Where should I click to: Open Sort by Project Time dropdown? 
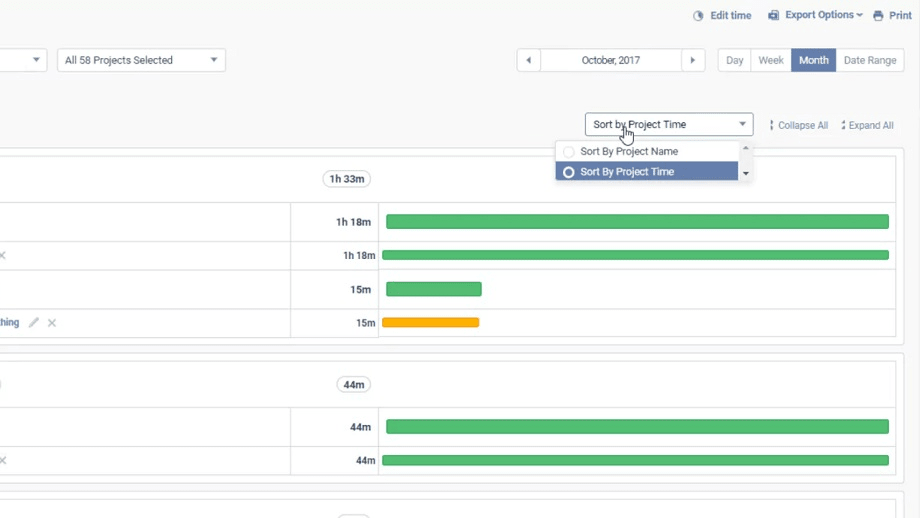click(x=669, y=124)
